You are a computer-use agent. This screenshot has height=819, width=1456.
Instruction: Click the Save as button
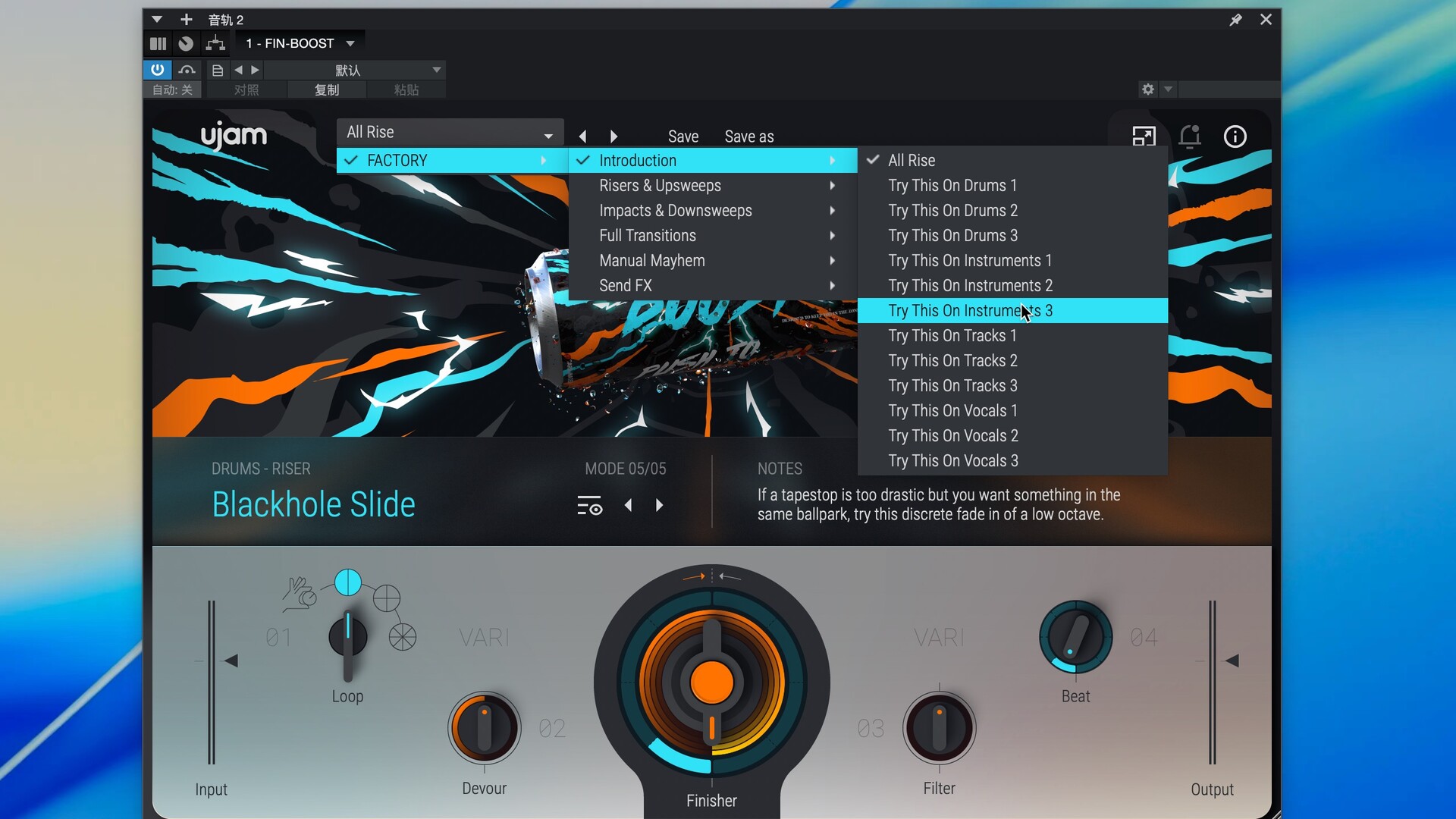point(749,136)
